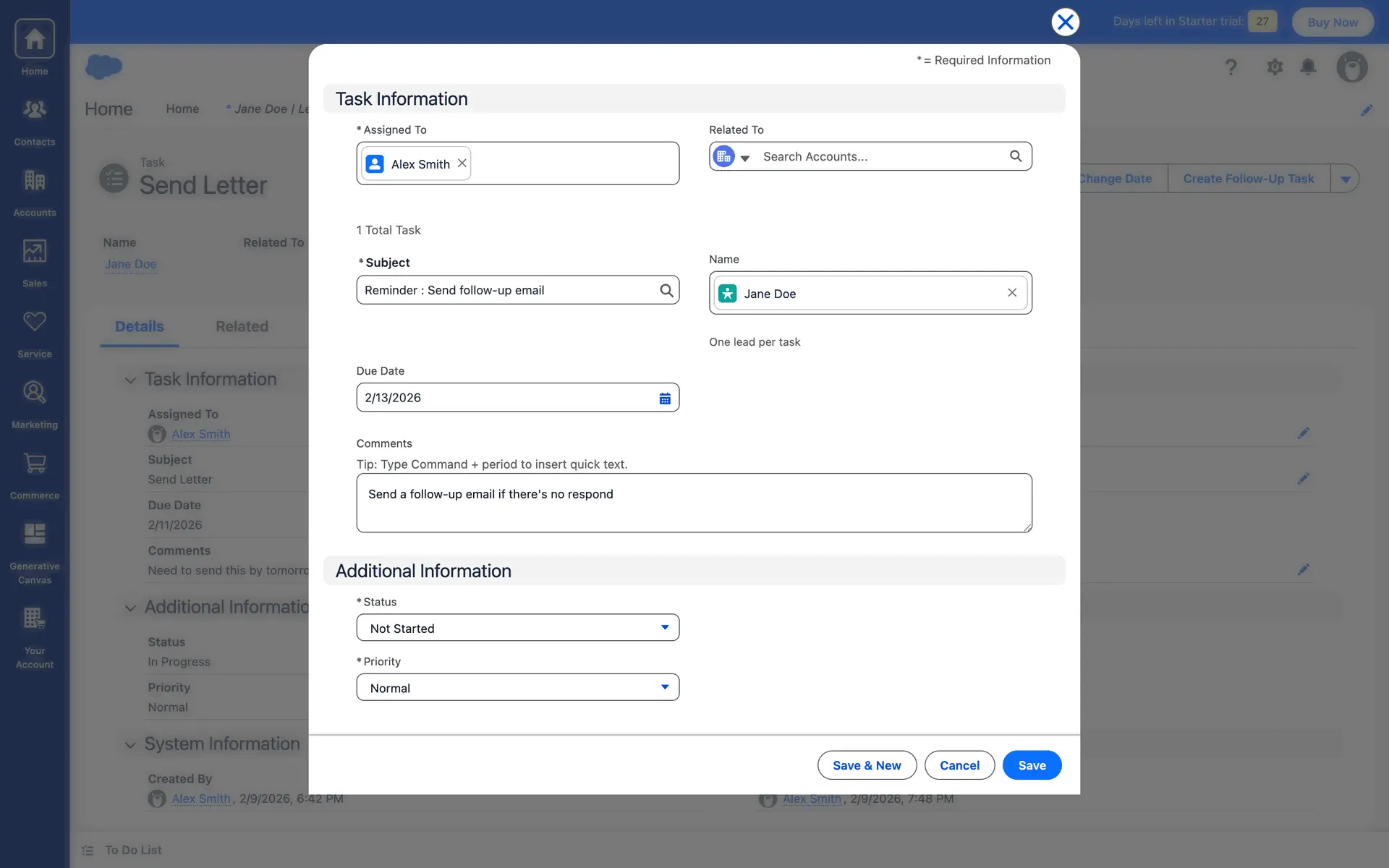This screenshot has width=1389, height=868.
Task: Click the Save & New button
Action: (x=866, y=765)
